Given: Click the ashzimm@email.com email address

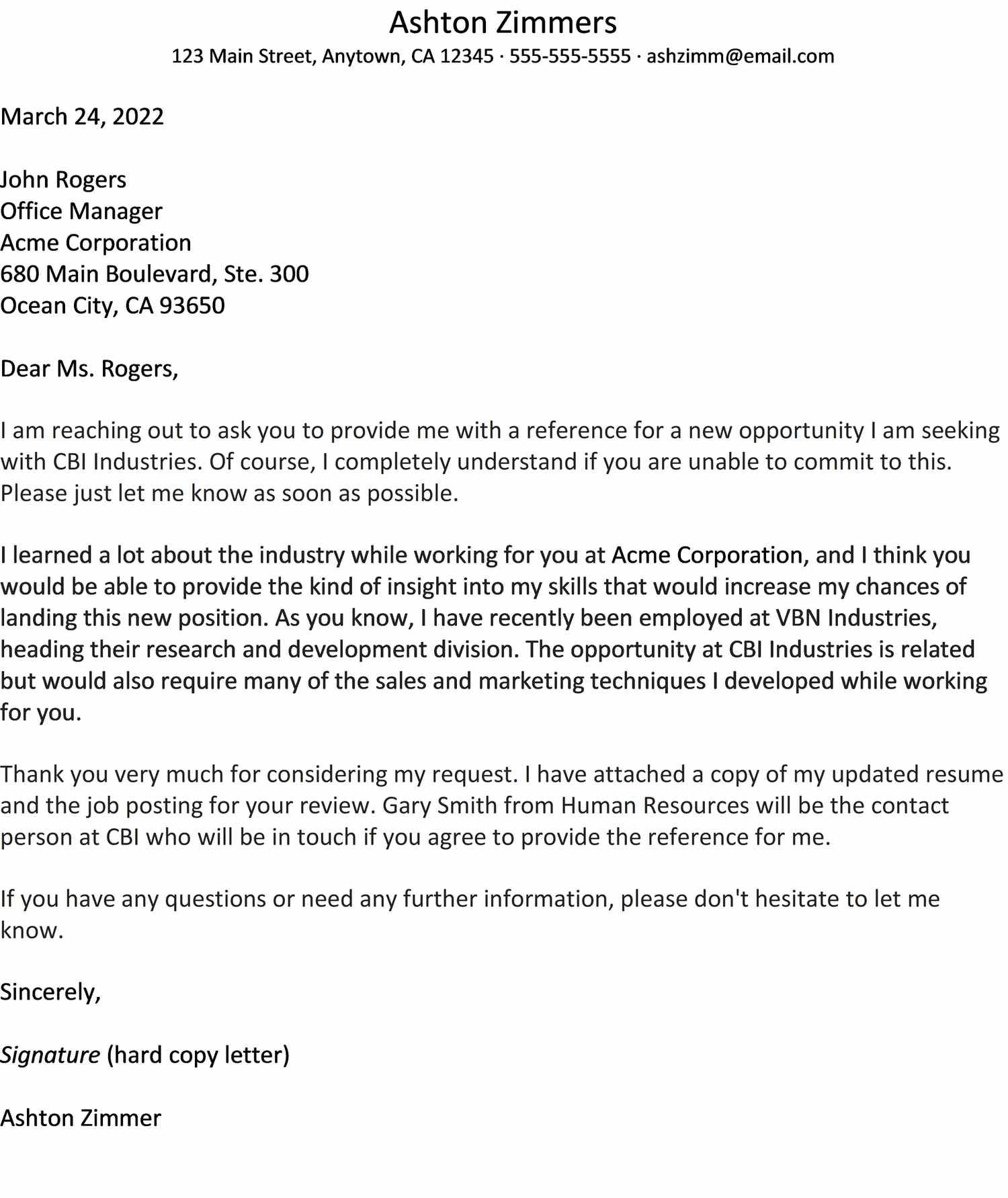Looking at the screenshot, I should pos(740,56).
